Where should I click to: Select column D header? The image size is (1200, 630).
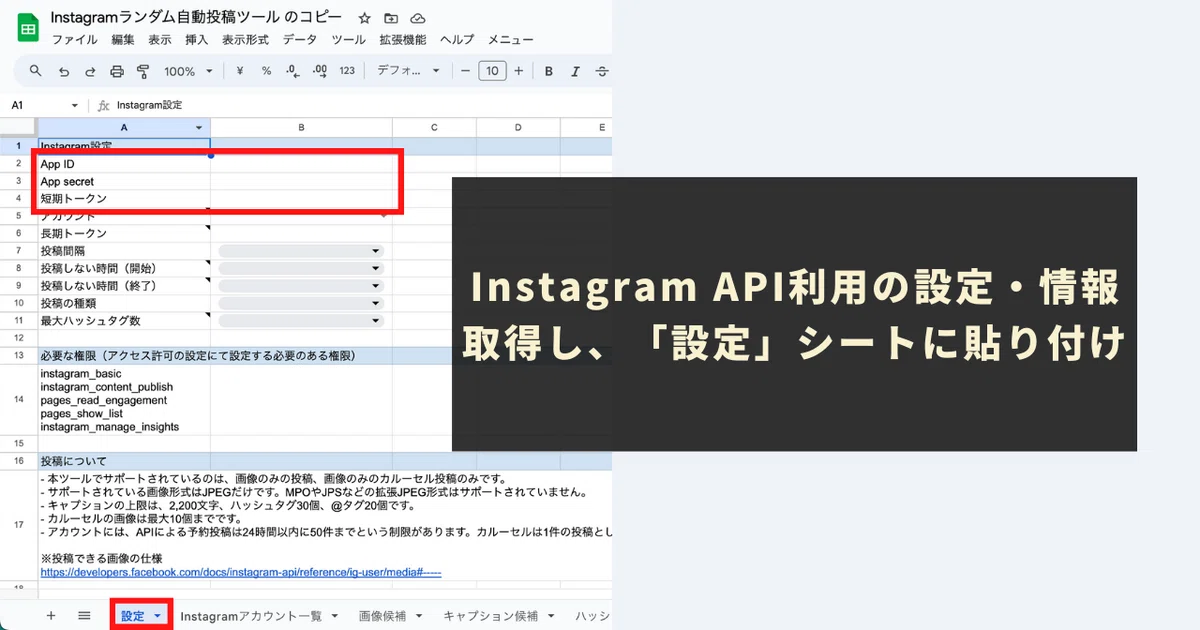(x=518, y=127)
